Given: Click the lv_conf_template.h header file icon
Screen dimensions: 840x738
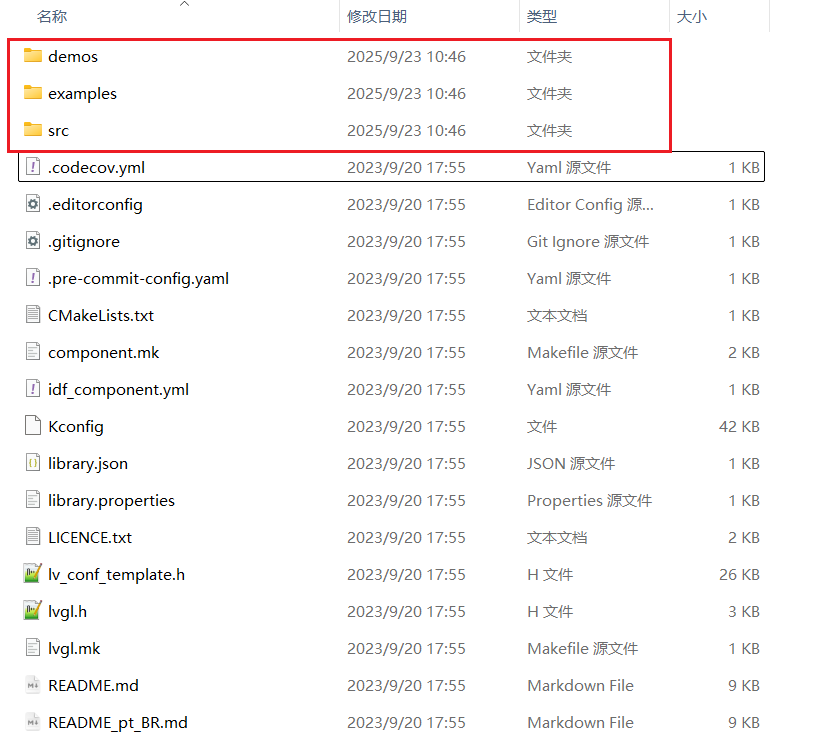Looking at the screenshot, I should point(33,573).
